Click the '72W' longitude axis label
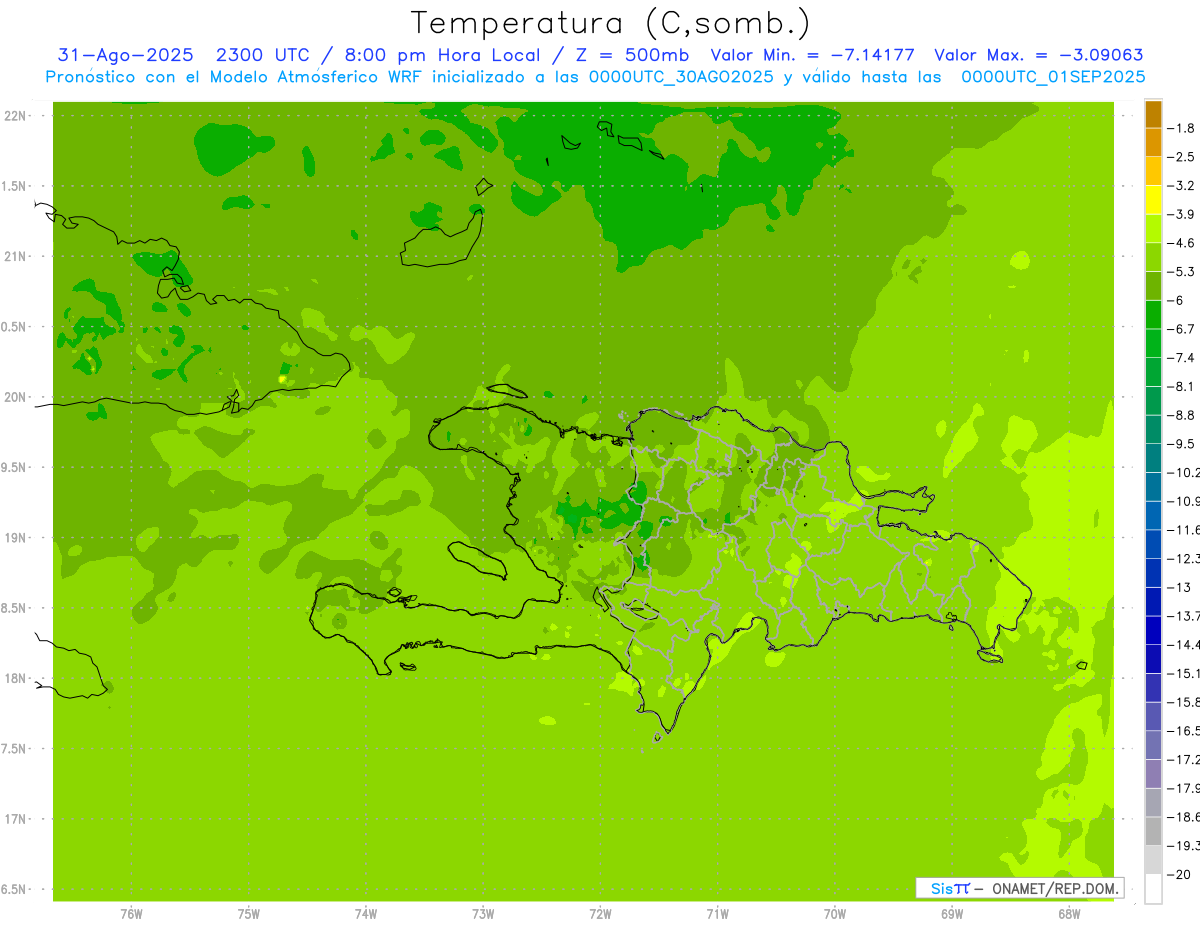1200x927 pixels. (x=600, y=914)
